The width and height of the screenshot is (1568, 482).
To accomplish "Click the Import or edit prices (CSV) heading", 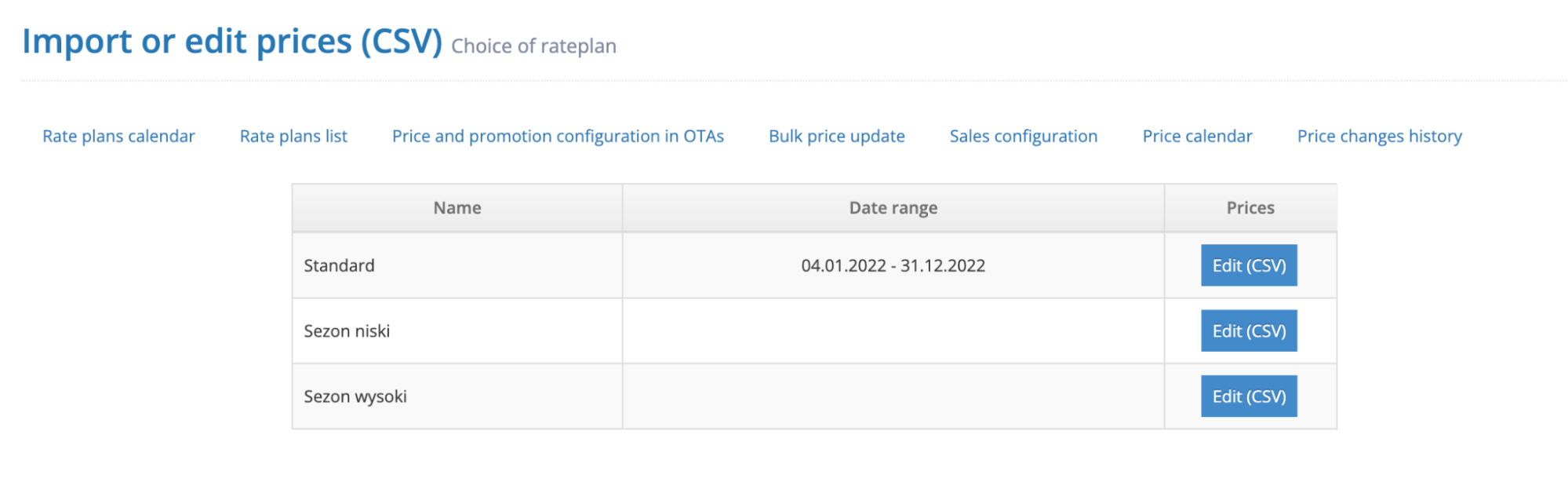I will tap(232, 42).
